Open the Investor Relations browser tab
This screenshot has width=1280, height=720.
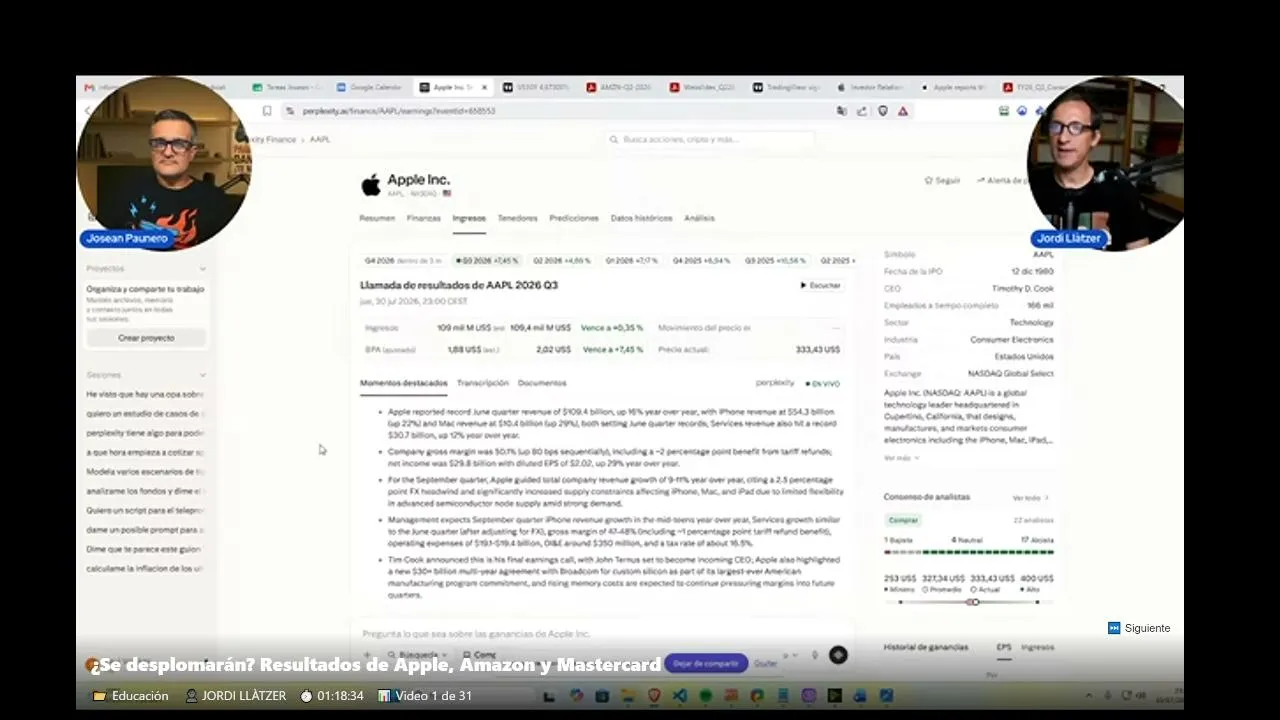point(870,87)
